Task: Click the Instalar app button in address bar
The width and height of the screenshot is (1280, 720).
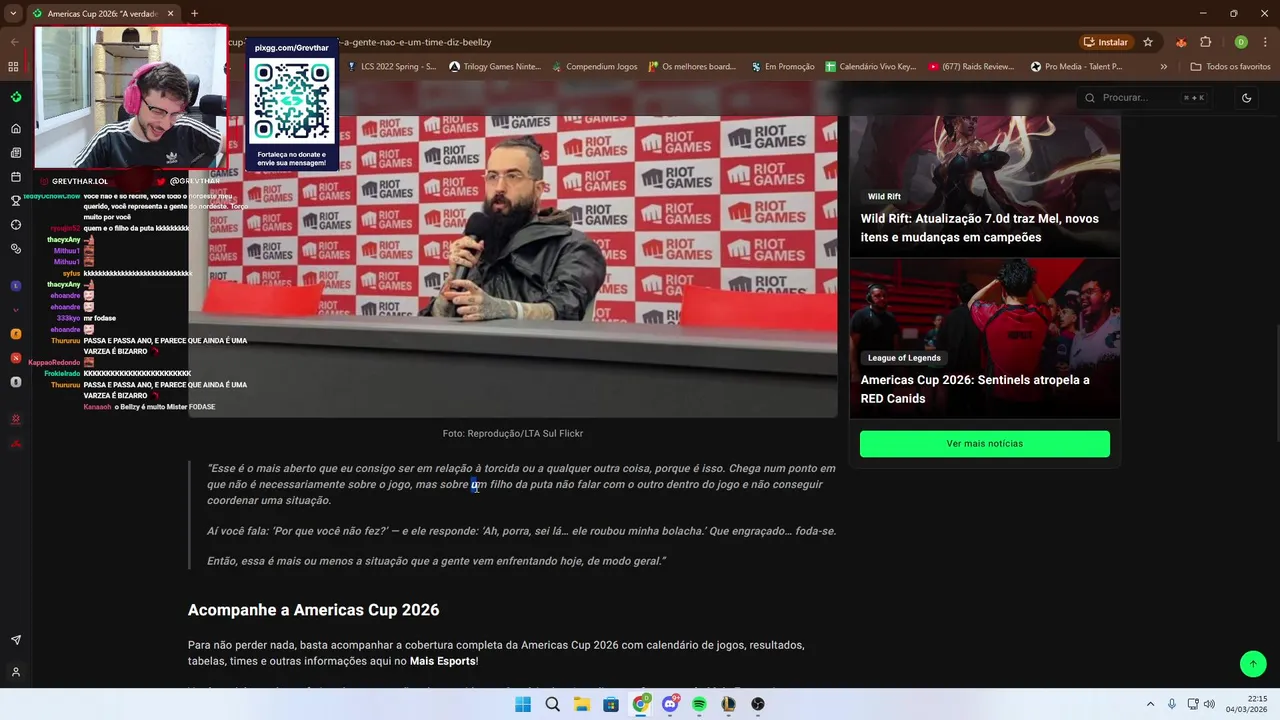Action: click(x=1105, y=42)
